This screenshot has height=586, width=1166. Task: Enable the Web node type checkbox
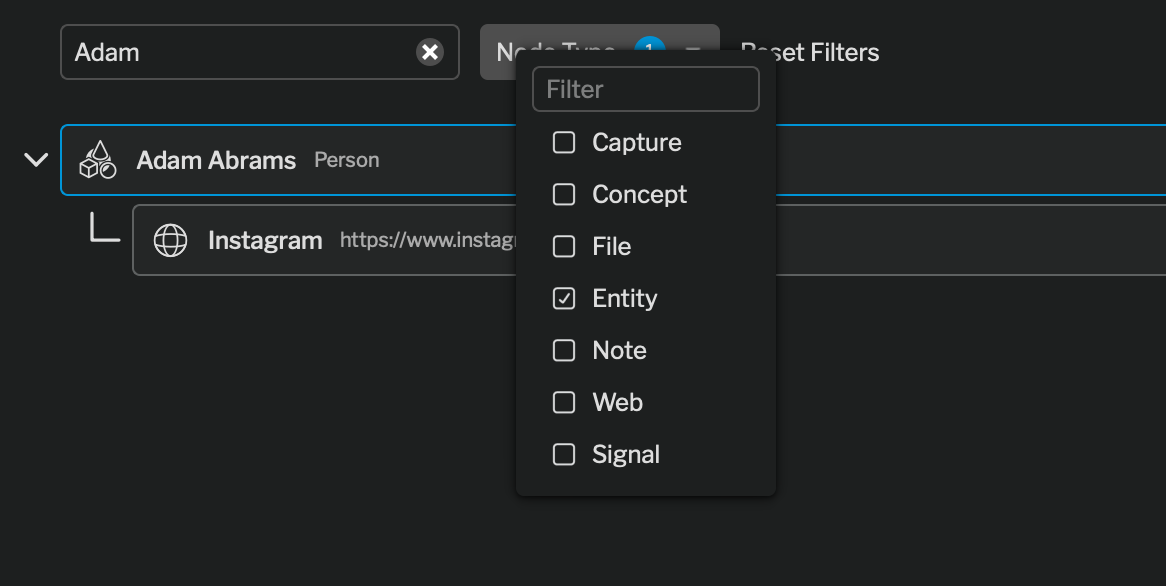(x=564, y=402)
